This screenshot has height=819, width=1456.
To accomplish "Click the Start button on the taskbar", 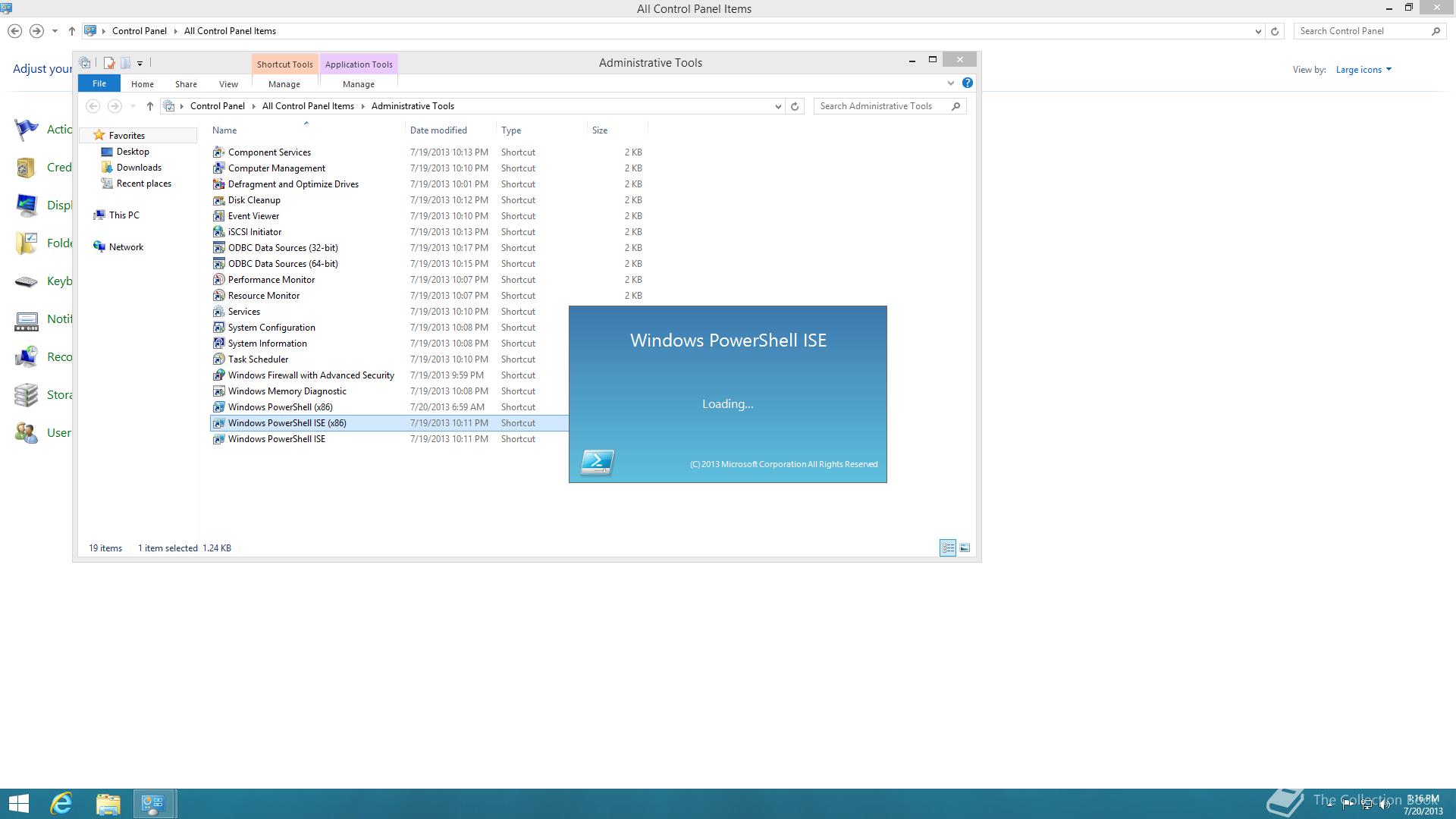I will [x=18, y=804].
